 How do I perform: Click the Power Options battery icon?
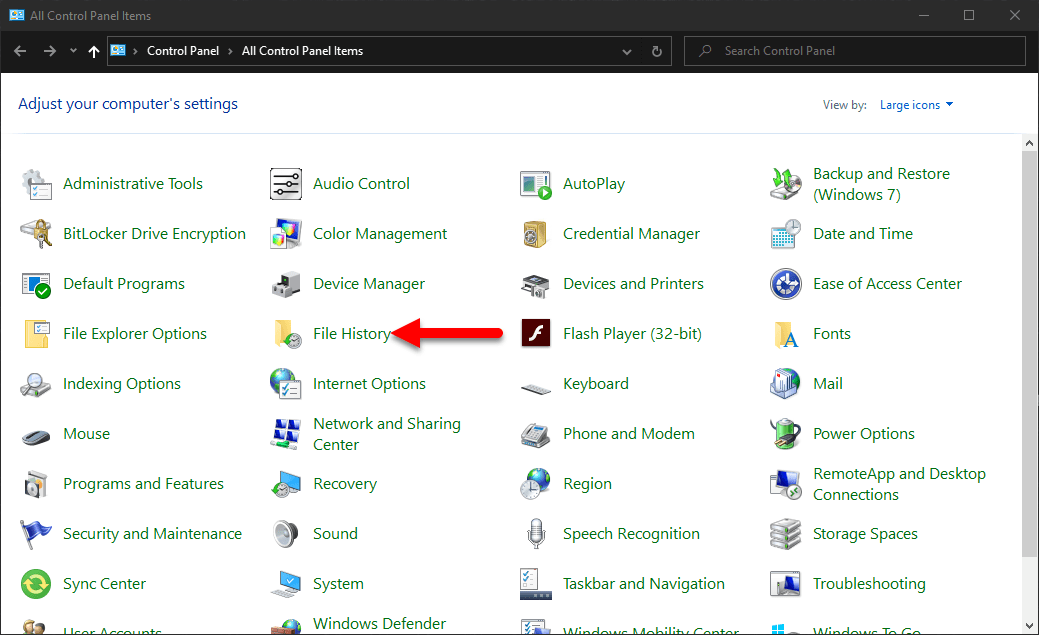tap(786, 434)
